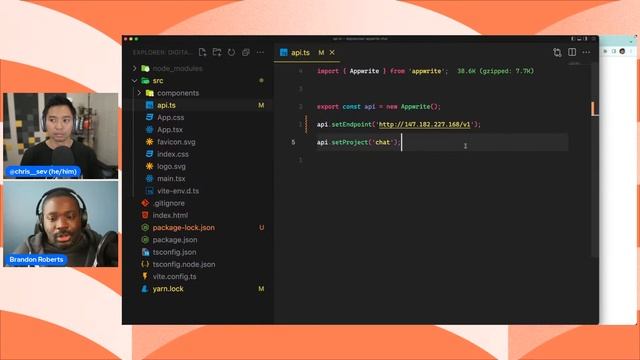Click the vite.config.ts lightning icon

[145, 276]
